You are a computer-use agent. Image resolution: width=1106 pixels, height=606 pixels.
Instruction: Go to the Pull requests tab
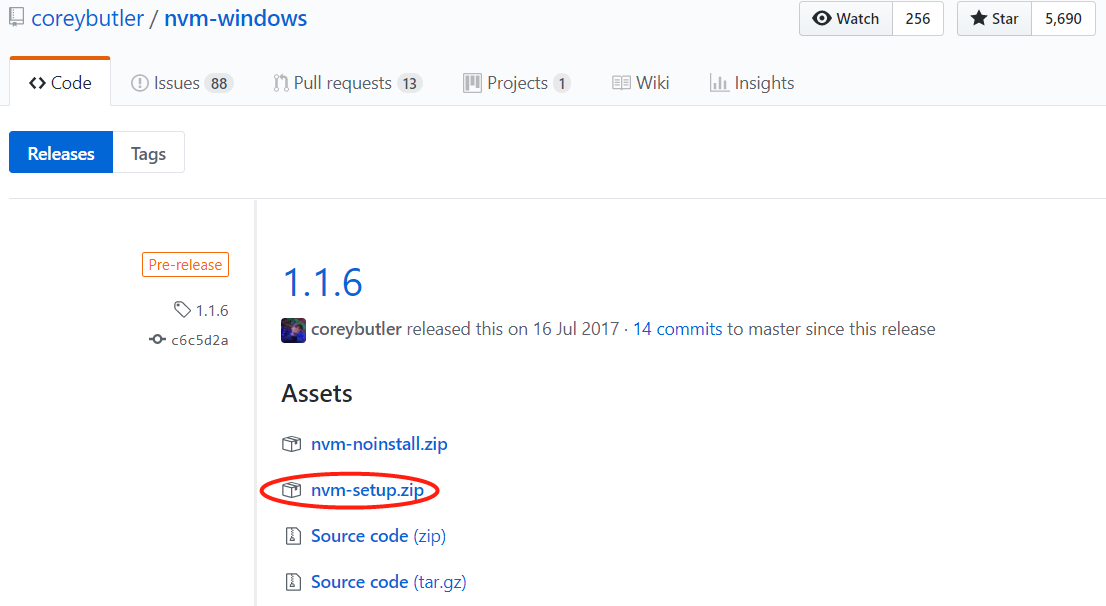(348, 83)
